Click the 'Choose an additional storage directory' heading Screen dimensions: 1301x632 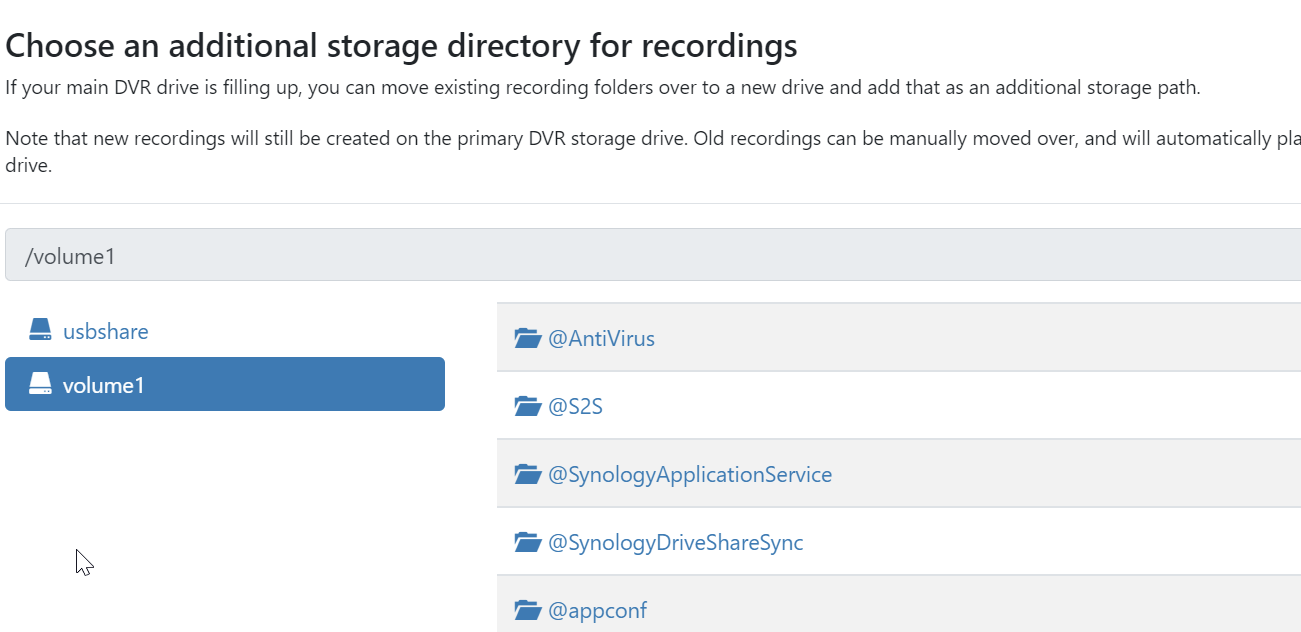[402, 45]
